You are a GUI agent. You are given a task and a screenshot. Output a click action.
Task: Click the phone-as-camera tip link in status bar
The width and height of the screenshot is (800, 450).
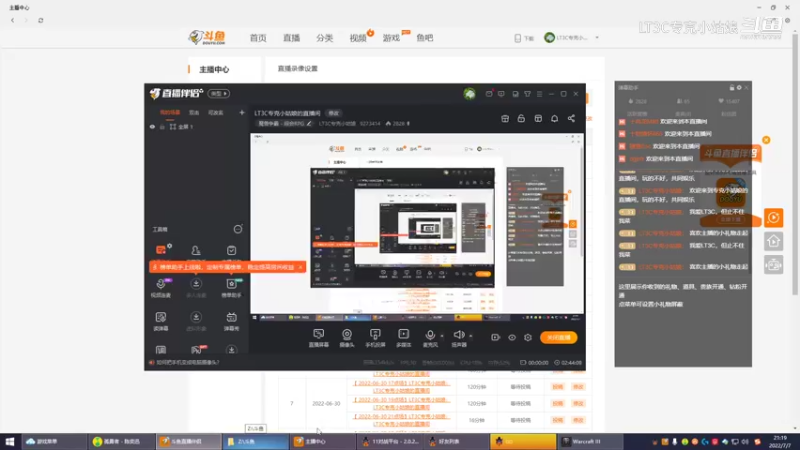(x=187, y=362)
